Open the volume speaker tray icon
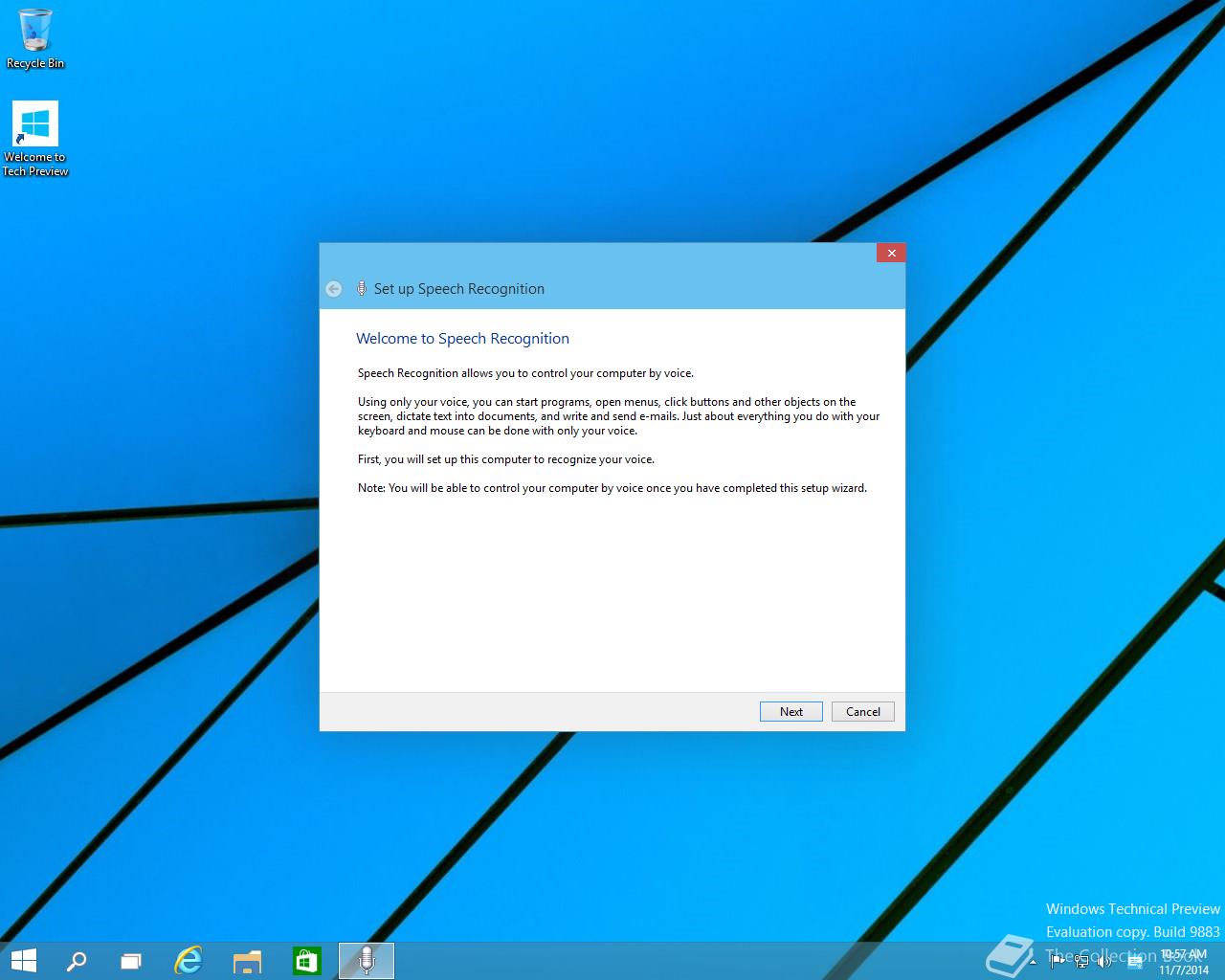The width and height of the screenshot is (1225, 980). click(x=1103, y=962)
